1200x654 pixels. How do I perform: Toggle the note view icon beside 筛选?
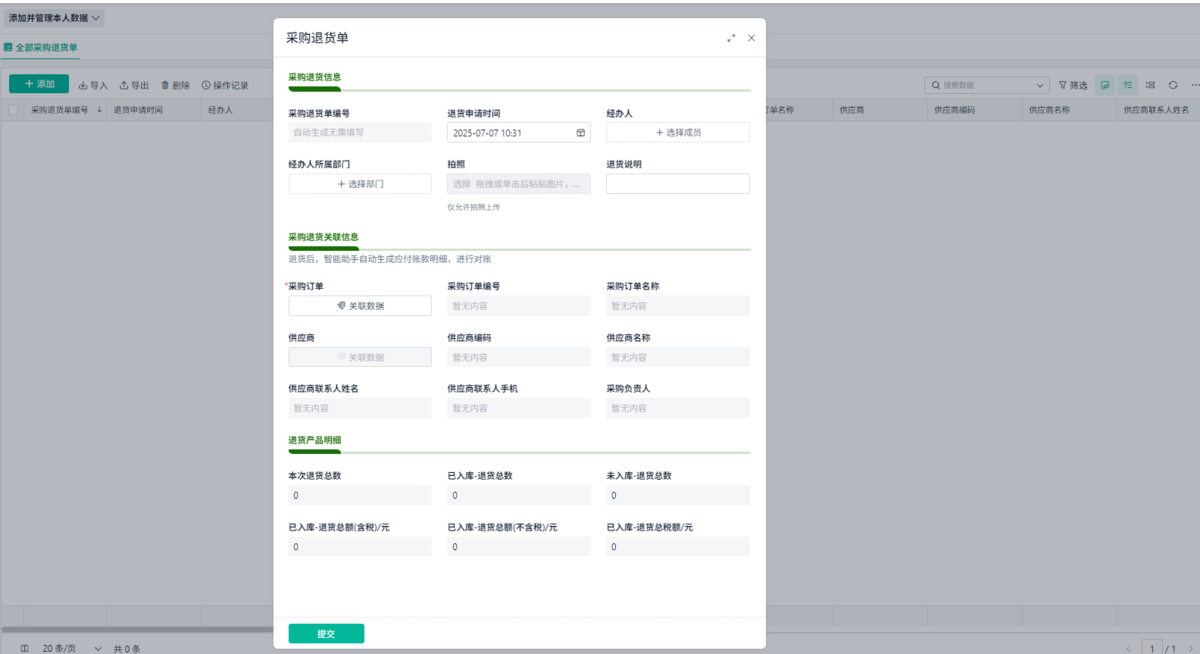[1105, 85]
